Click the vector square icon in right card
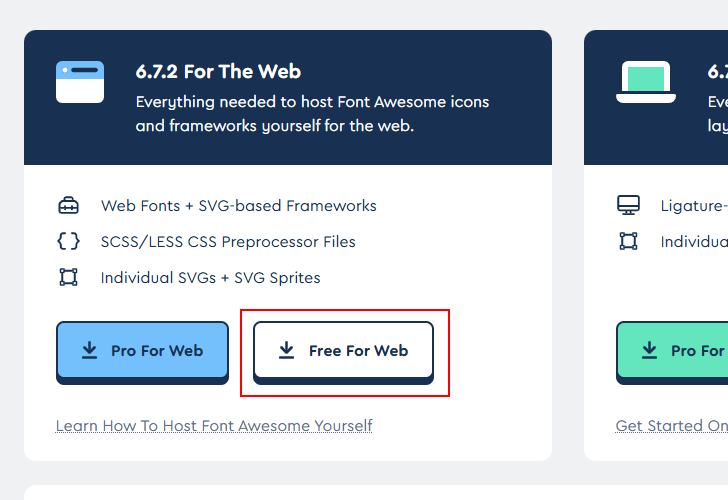Image resolution: width=728 pixels, height=500 pixels. [628, 242]
